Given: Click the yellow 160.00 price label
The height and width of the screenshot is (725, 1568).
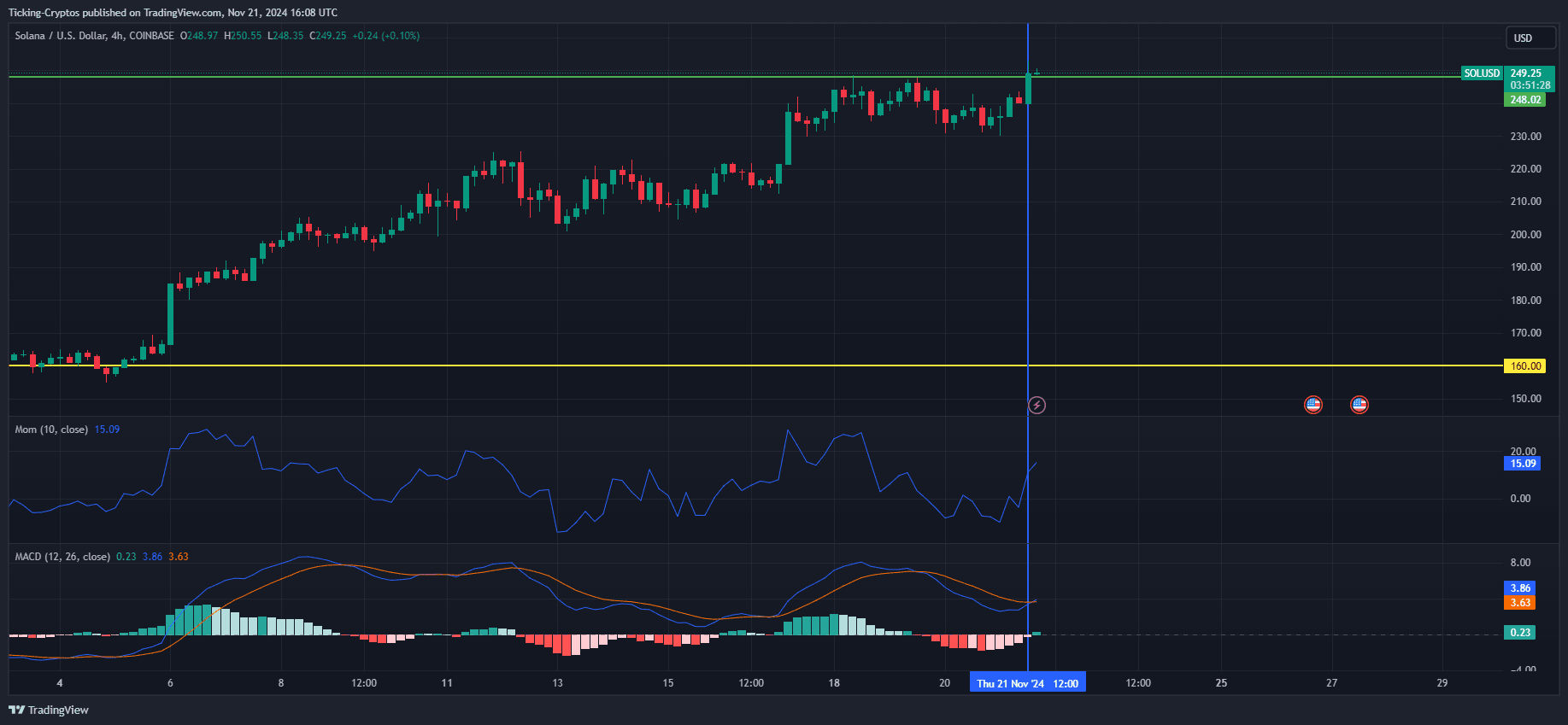Looking at the screenshot, I should tap(1525, 366).
